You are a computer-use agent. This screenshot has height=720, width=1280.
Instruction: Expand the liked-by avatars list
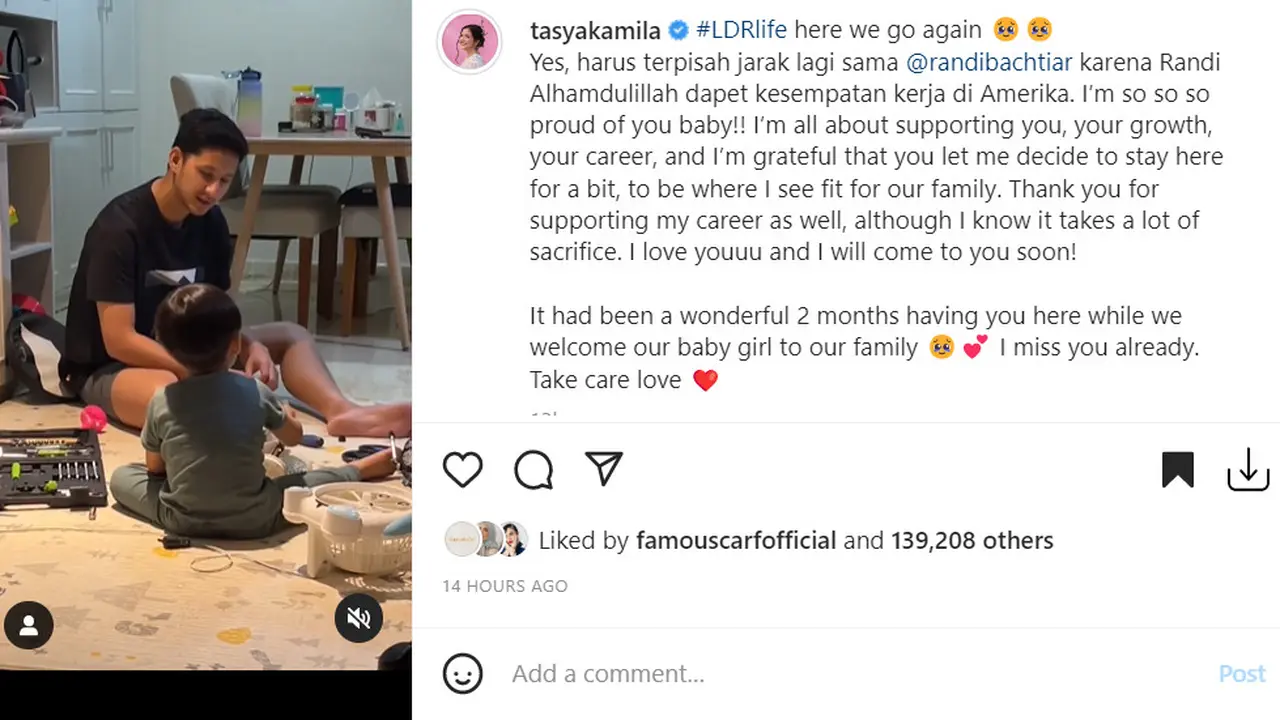486,540
